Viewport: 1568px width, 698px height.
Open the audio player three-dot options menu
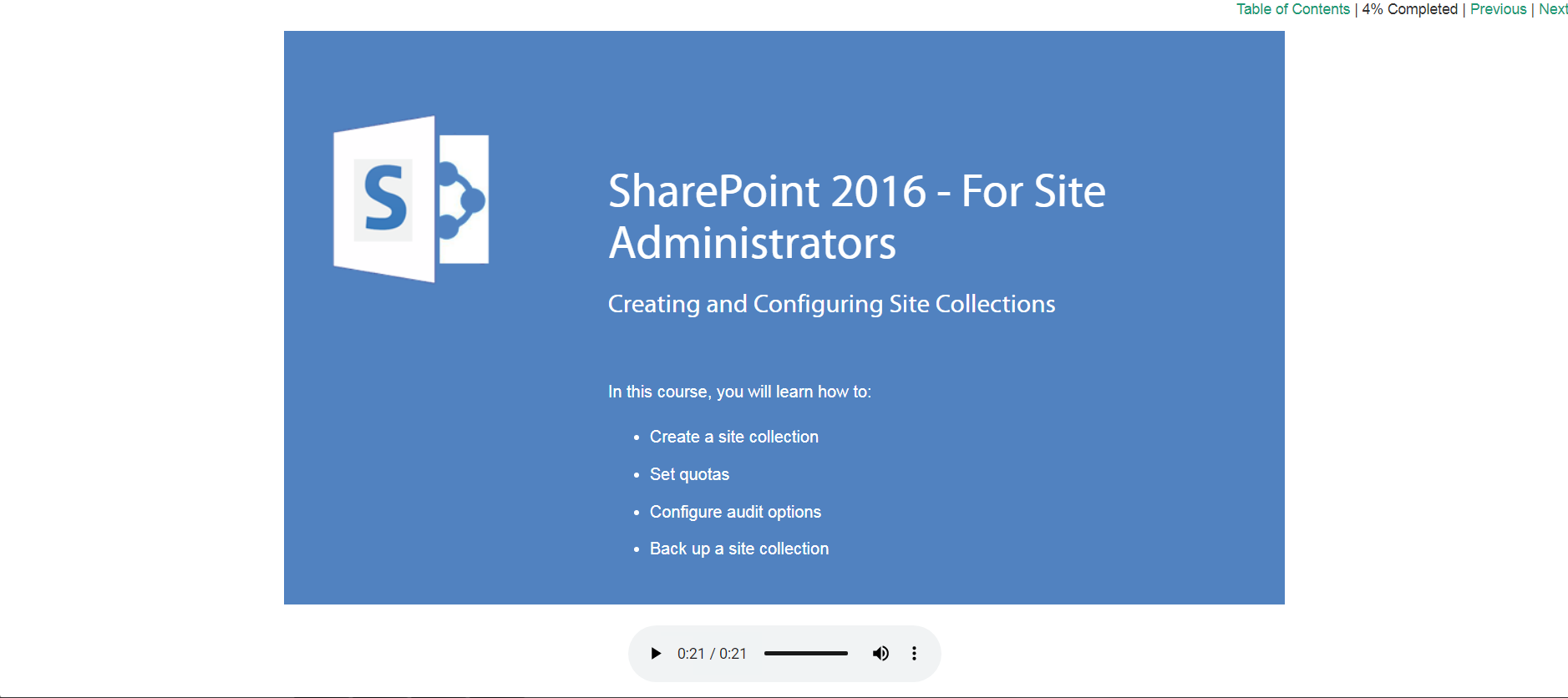914,654
